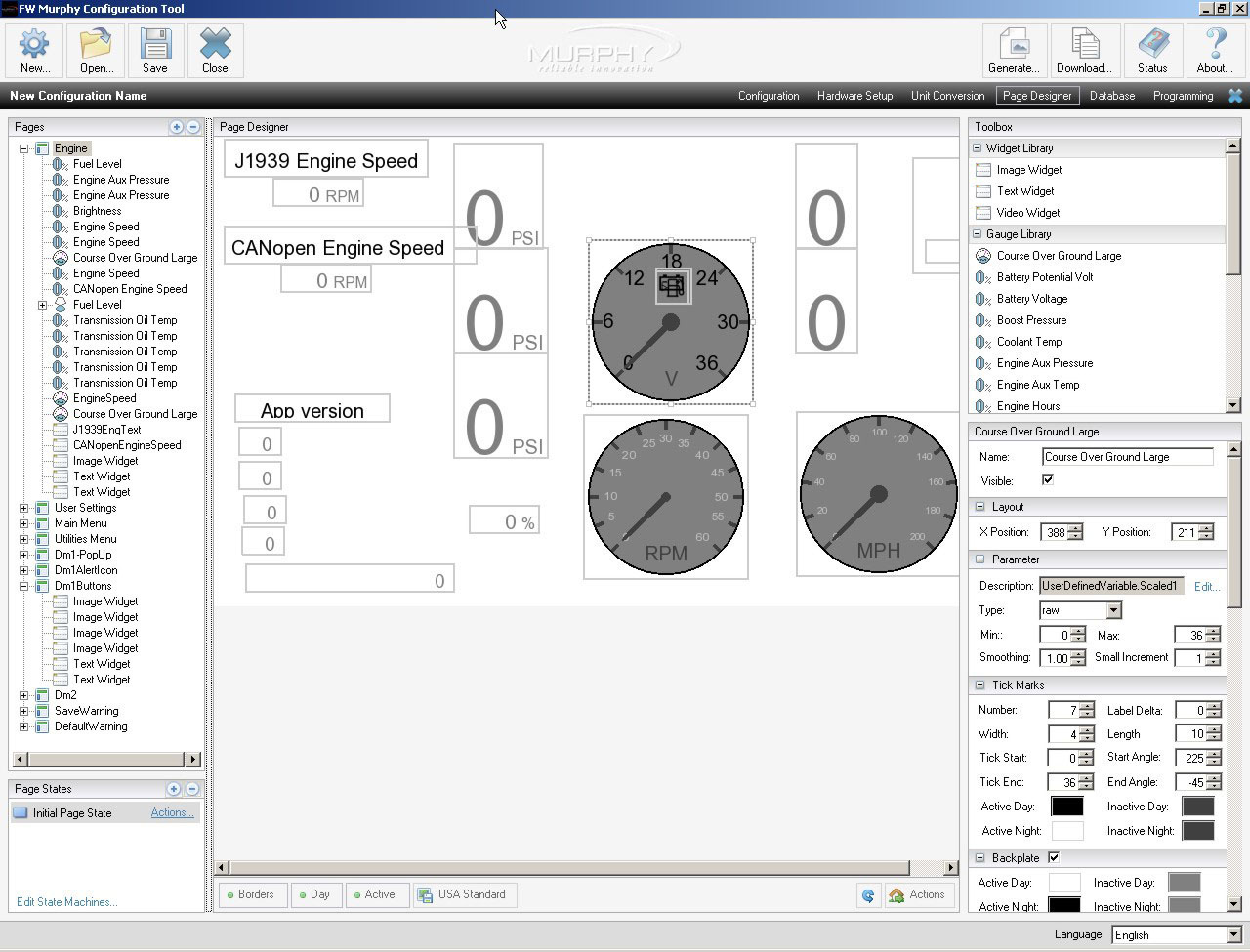Toggle the Borders display option
Viewport: 1250px width, 952px height.
[x=251, y=894]
